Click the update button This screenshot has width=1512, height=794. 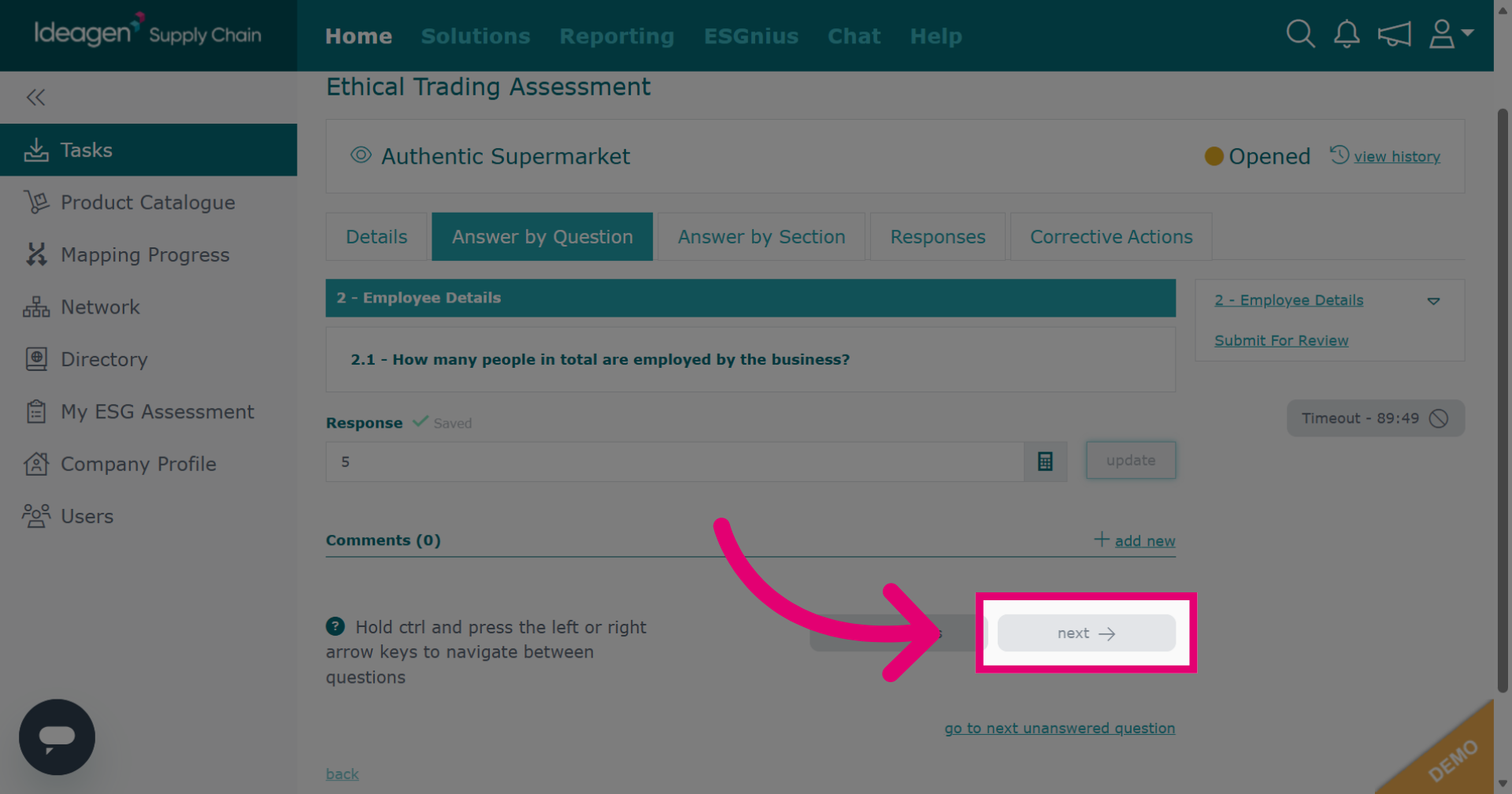coord(1131,460)
